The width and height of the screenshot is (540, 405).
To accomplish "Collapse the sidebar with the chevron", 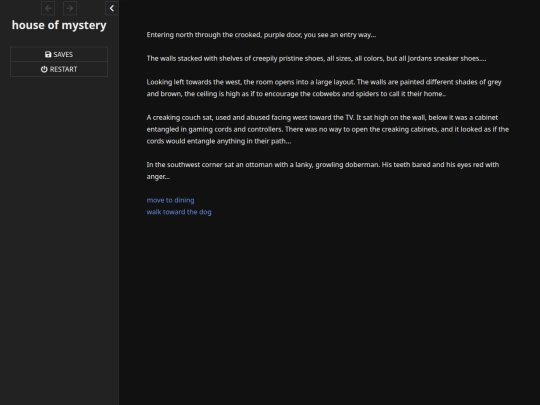I will 112,8.
